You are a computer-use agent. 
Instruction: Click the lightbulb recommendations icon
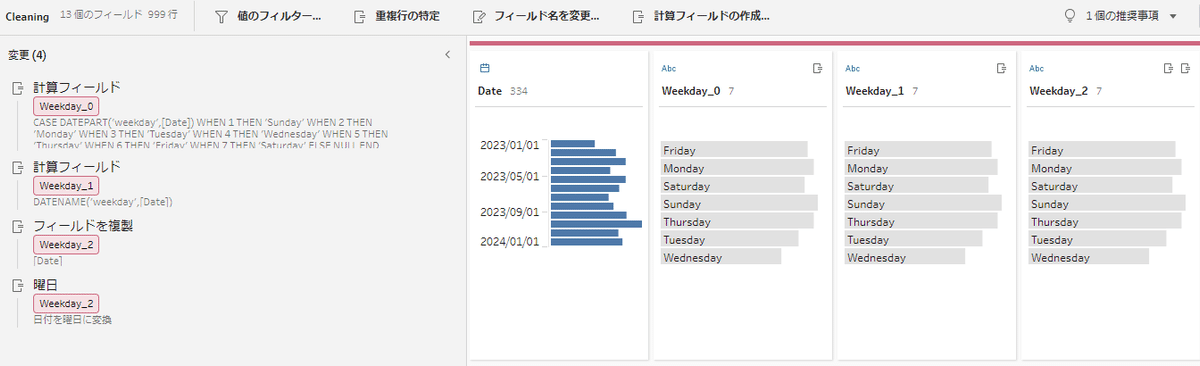click(x=1070, y=16)
